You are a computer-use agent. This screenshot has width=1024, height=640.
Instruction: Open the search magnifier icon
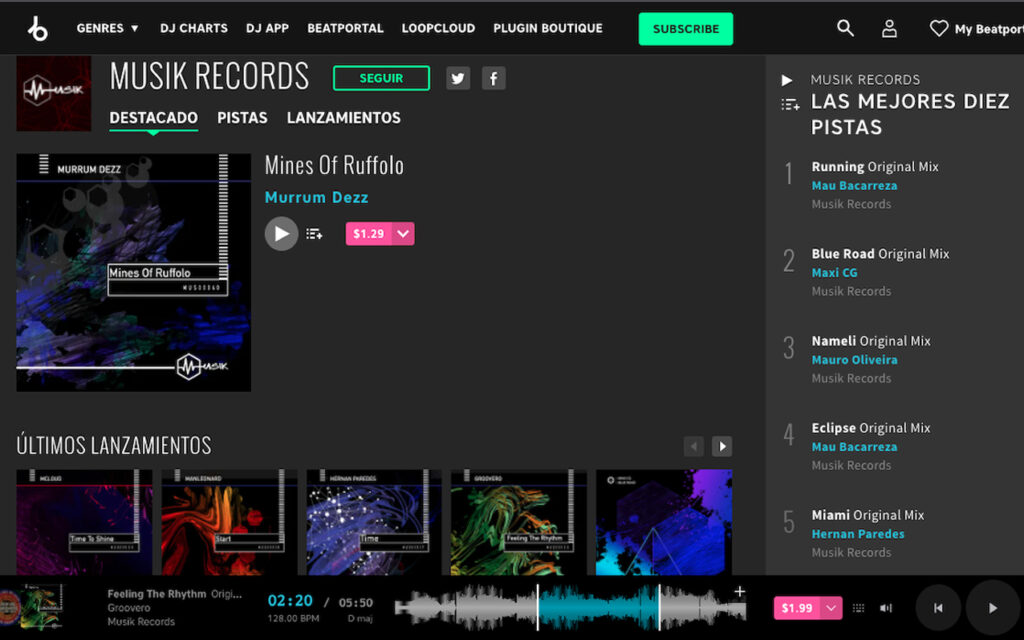[845, 28]
